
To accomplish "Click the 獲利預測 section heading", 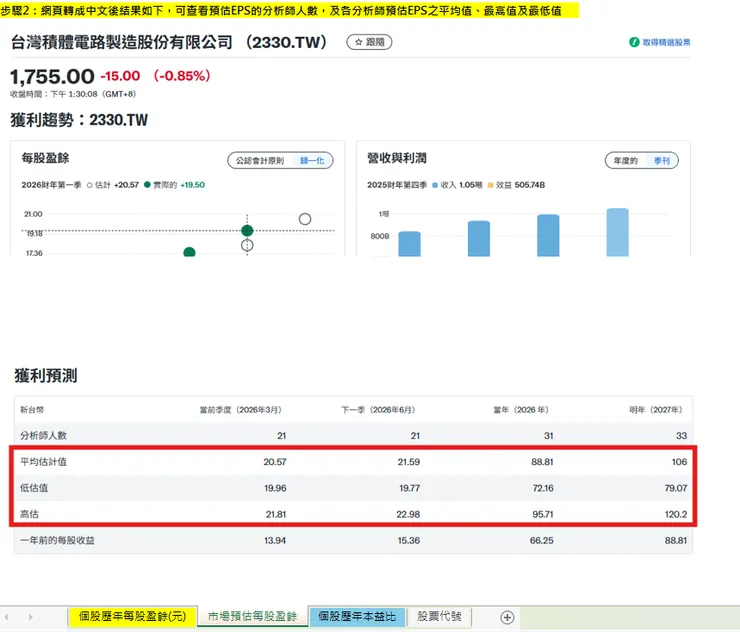I will (x=46, y=376).
